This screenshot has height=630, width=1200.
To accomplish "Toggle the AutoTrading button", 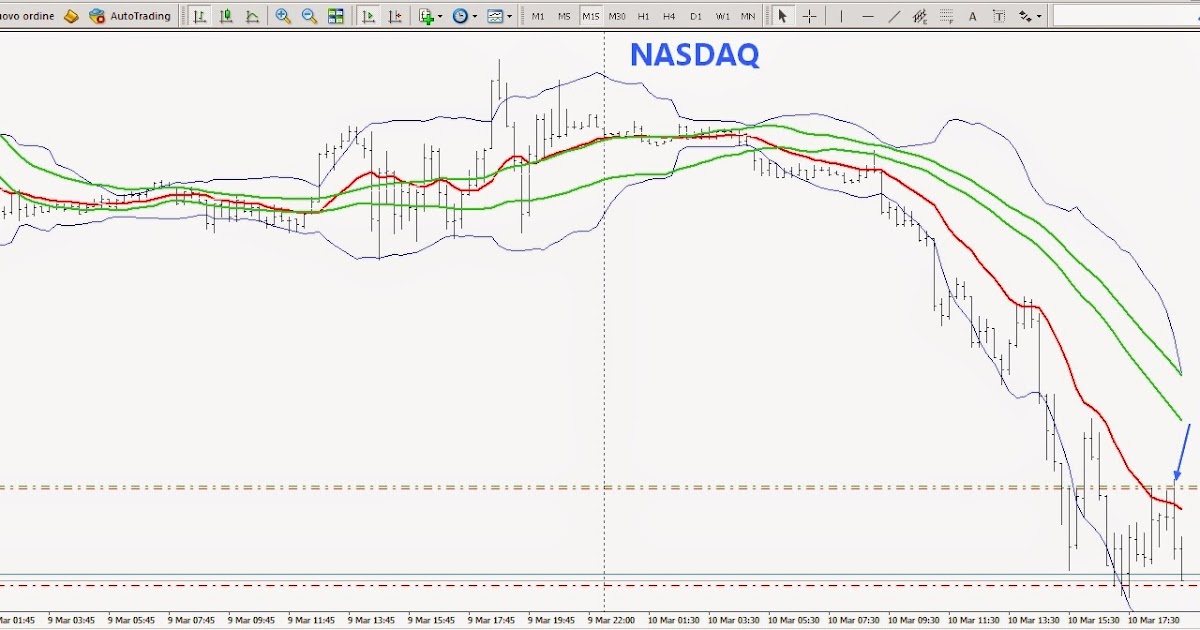I will pos(130,16).
